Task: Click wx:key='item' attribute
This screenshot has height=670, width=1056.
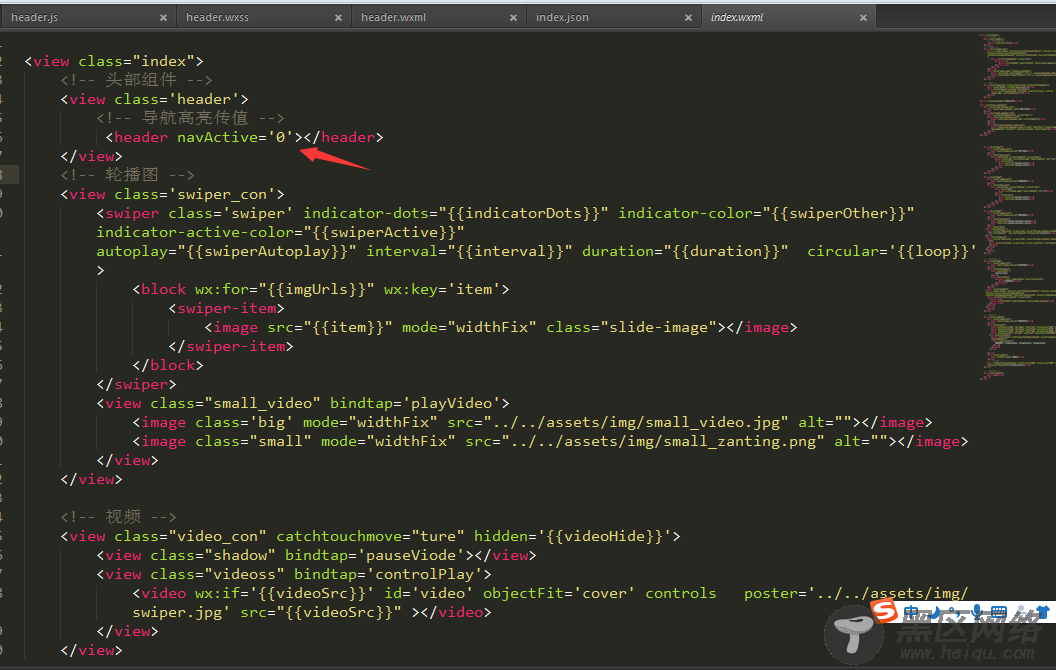Action: point(442,290)
